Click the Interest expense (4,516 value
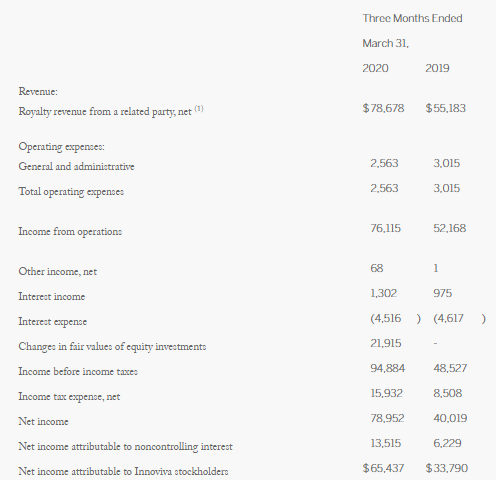The image size is (496, 480). tap(386, 318)
